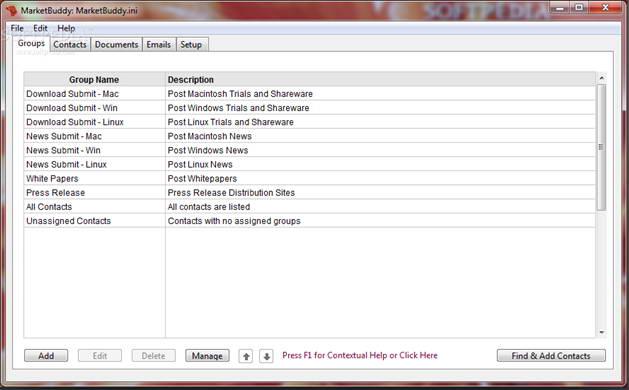This screenshot has width=629, height=390.
Task: Open the Contextual Help link
Action: (360, 355)
